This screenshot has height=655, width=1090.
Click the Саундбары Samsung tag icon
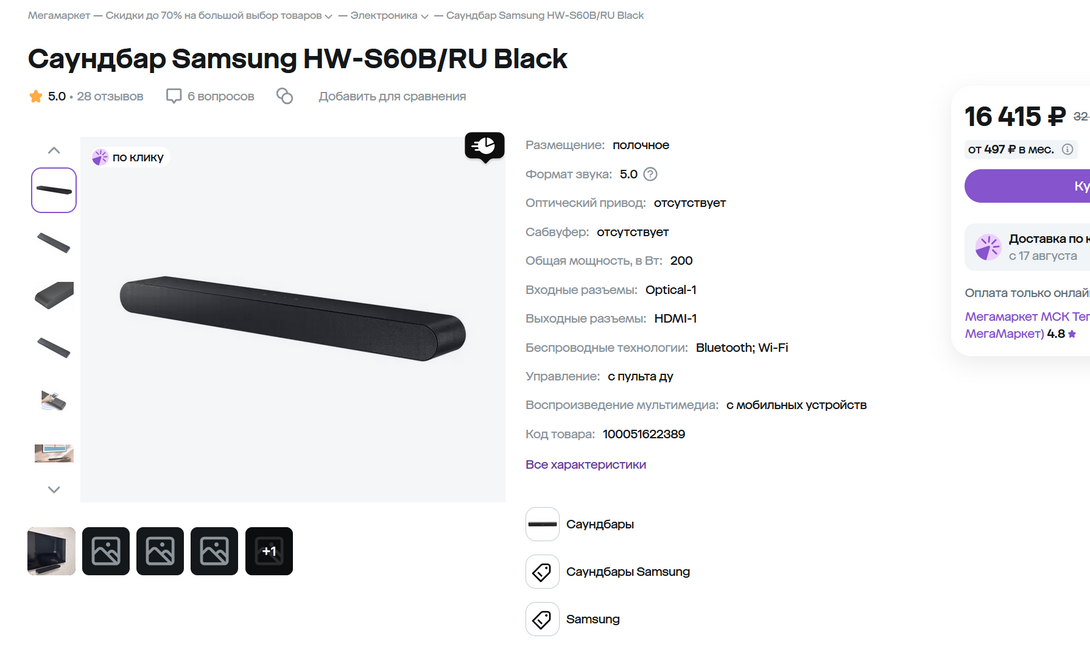click(542, 572)
